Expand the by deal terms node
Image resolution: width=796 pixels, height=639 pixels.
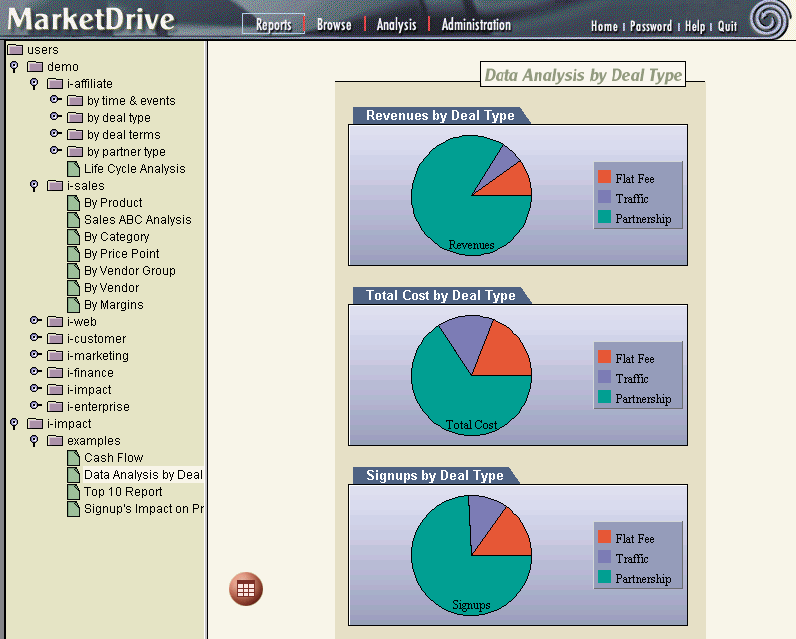coord(55,133)
